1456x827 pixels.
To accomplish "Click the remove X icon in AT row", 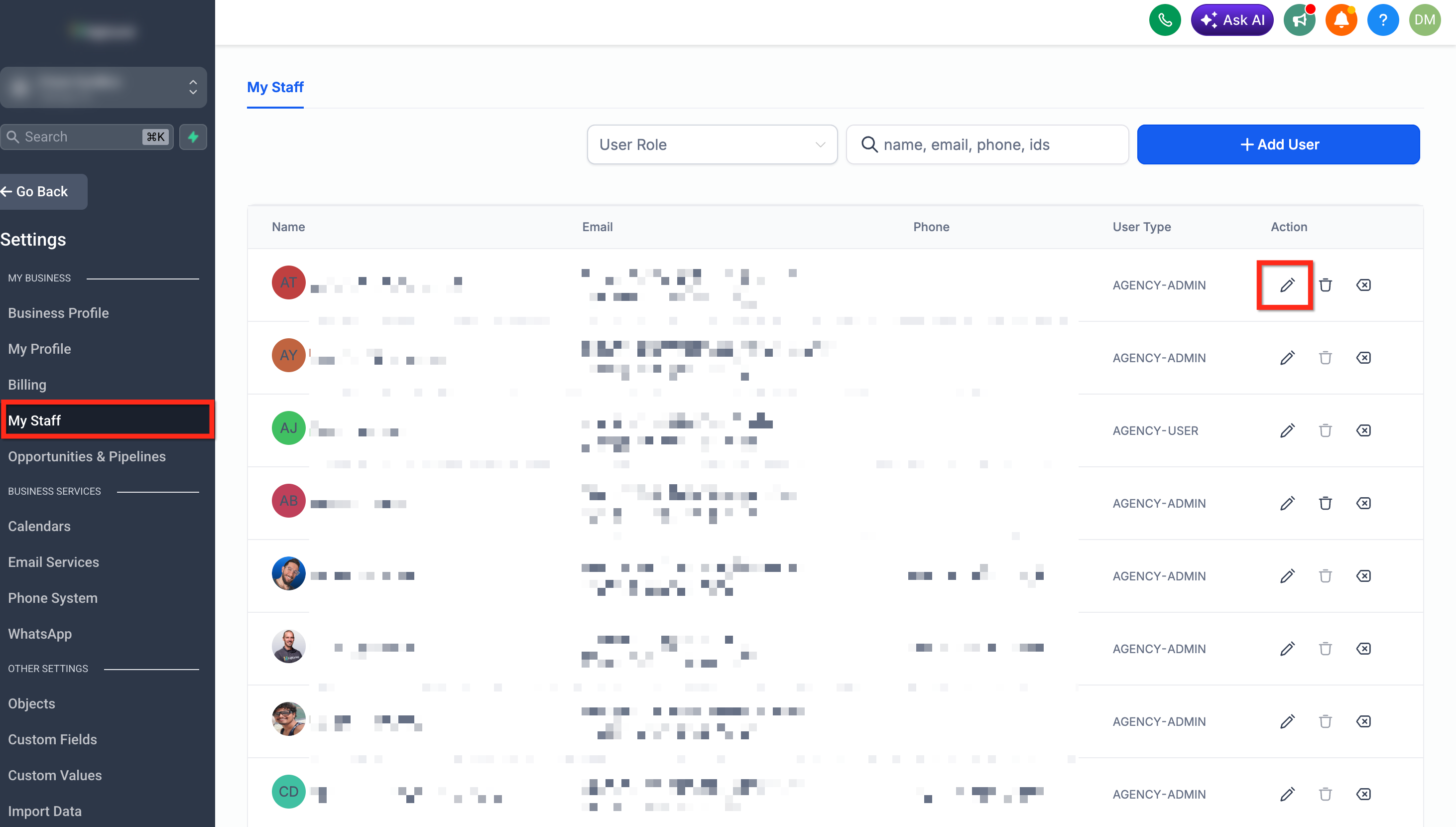I will [1363, 285].
